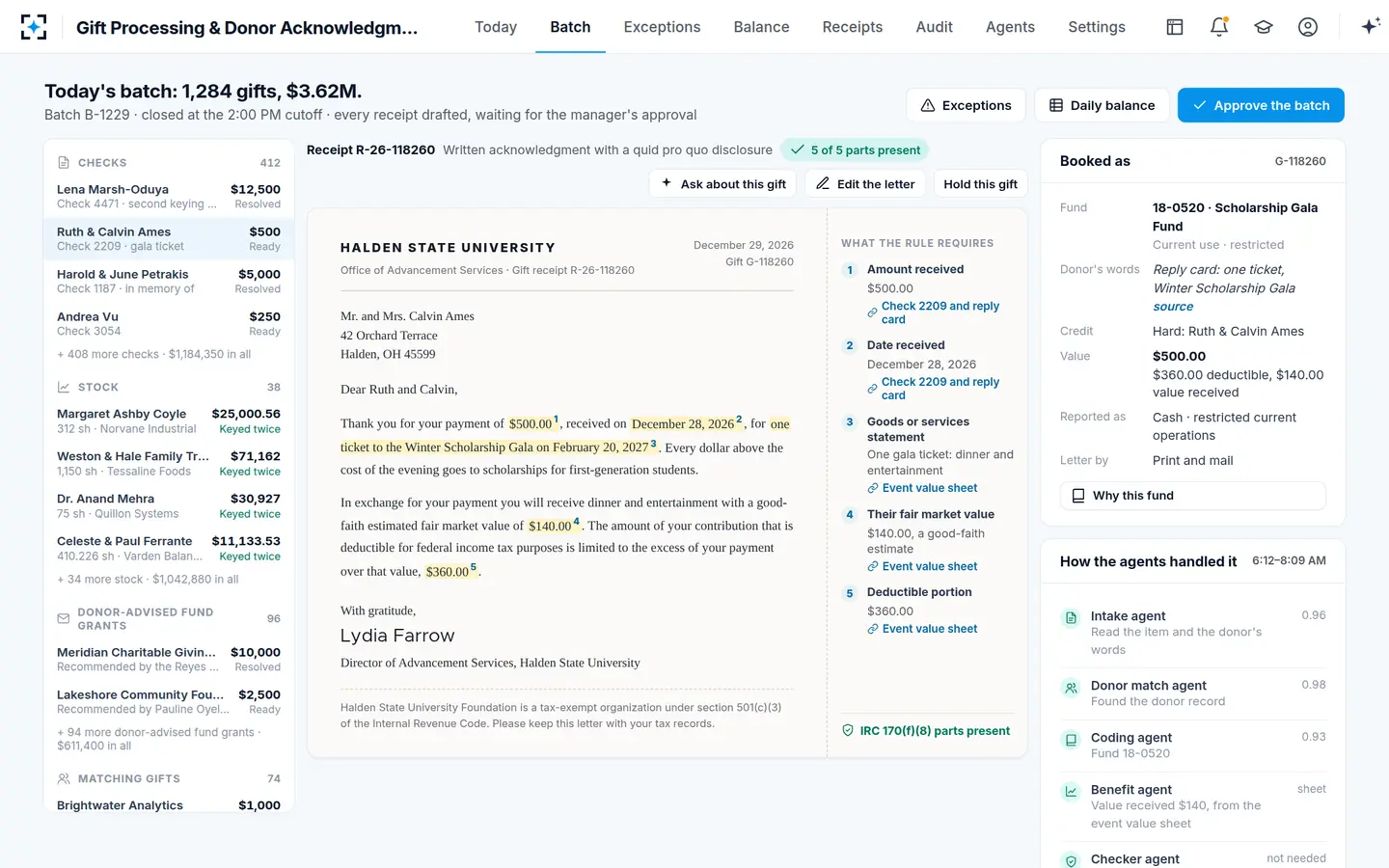The image size is (1389, 868).
Task: Click the Coding agent icon
Action: tap(1071, 740)
